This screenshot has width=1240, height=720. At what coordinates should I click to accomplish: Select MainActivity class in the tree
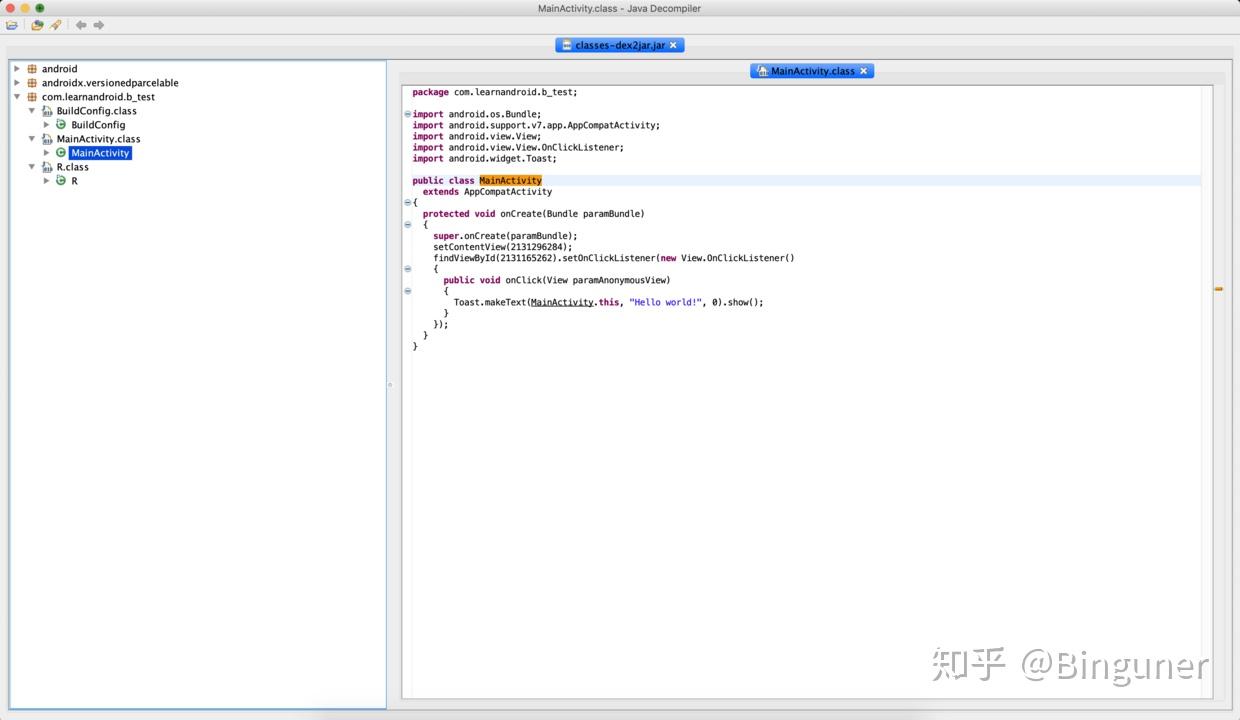coord(100,153)
